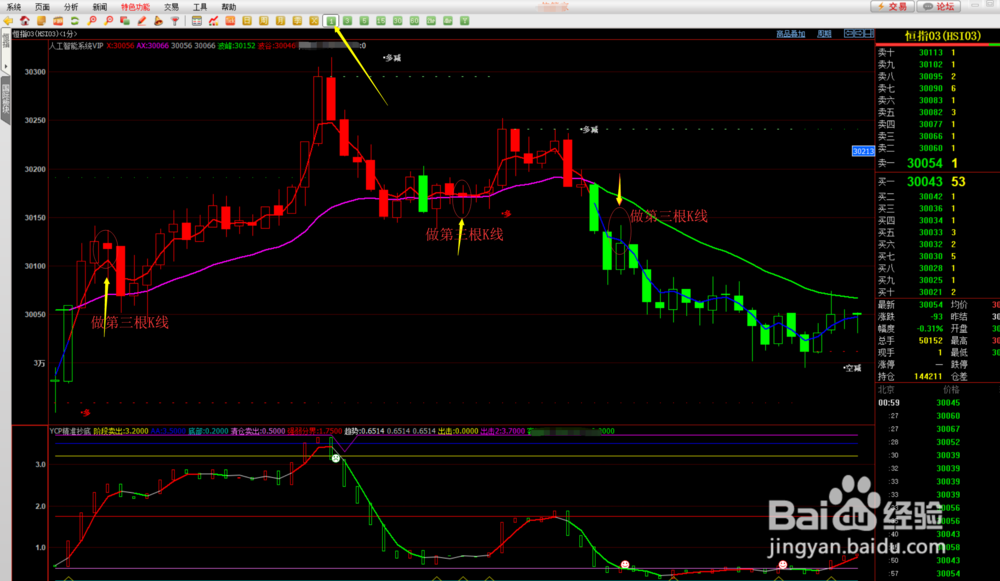1000x581 pixels.
Task: Click the back arrow toolbar icon
Action: [x=8, y=21]
